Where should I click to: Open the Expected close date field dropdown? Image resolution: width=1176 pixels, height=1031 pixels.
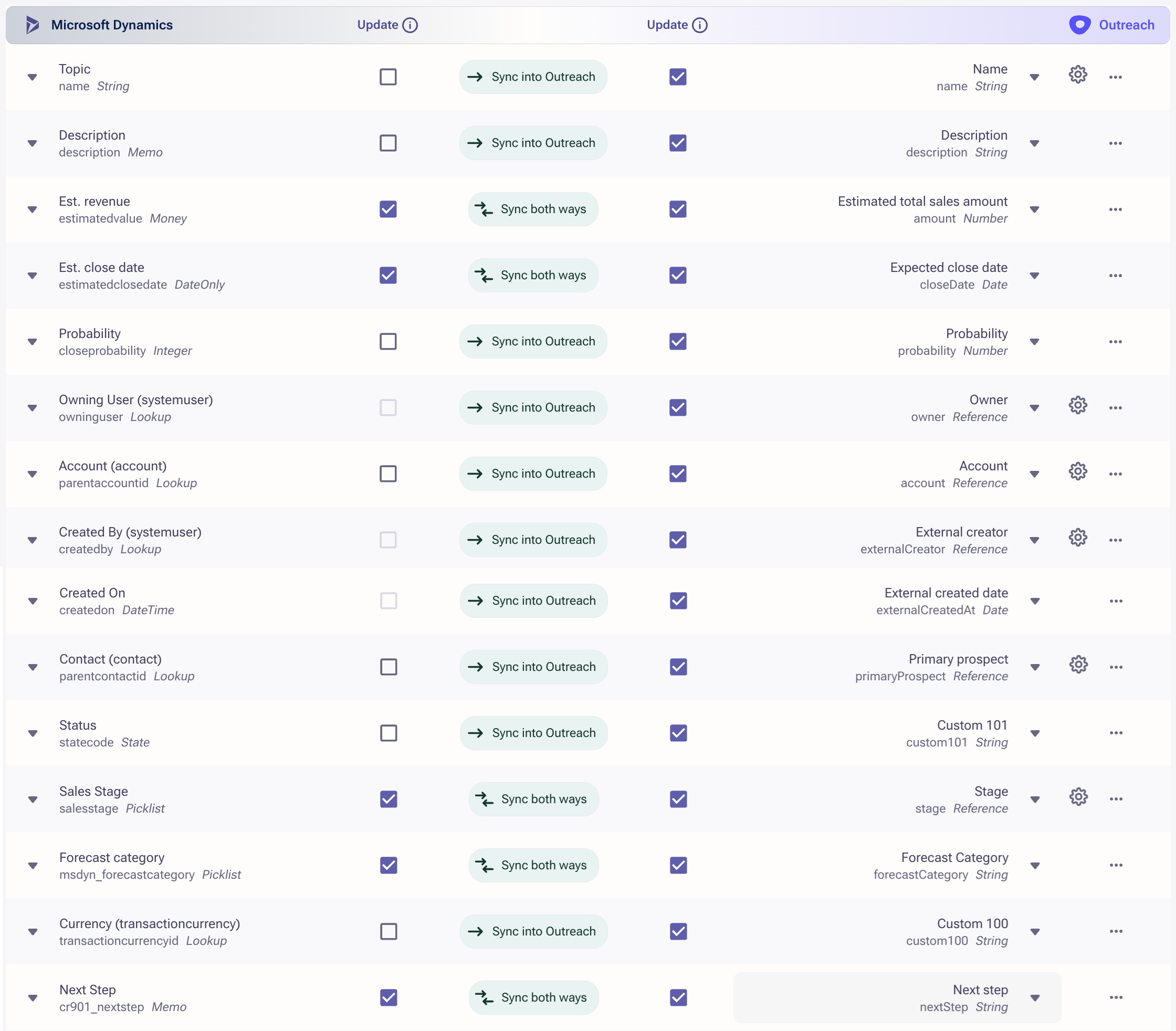[1034, 276]
